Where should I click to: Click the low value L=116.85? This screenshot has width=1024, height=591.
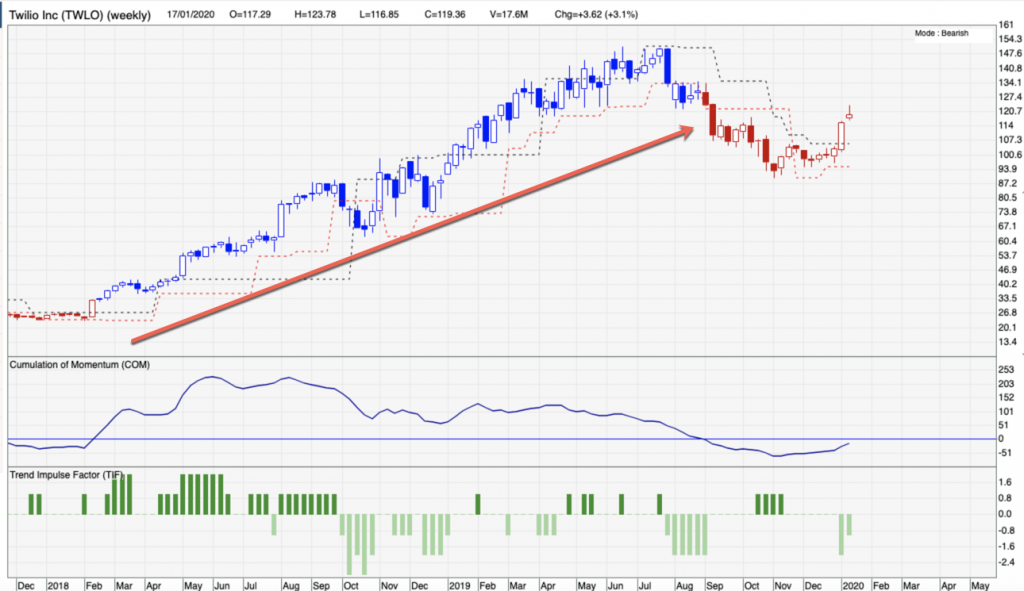[x=379, y=14]
